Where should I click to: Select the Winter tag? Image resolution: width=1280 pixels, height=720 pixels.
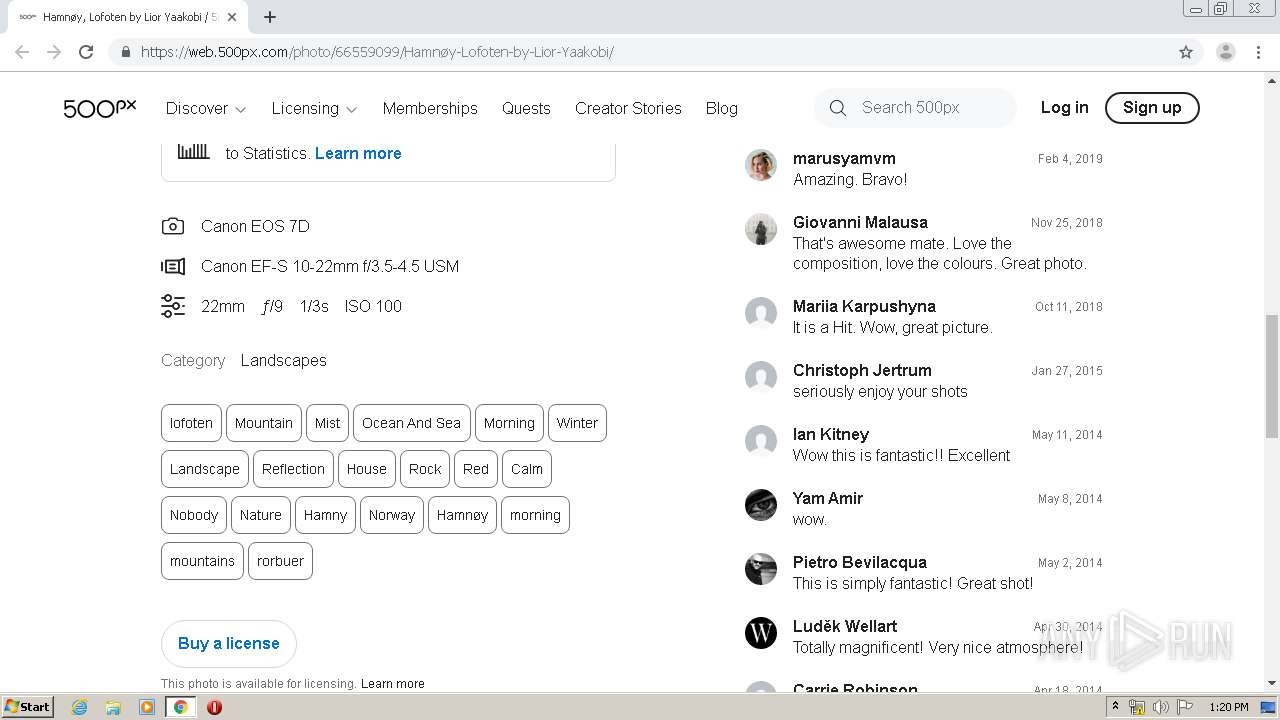pos(577,423)
